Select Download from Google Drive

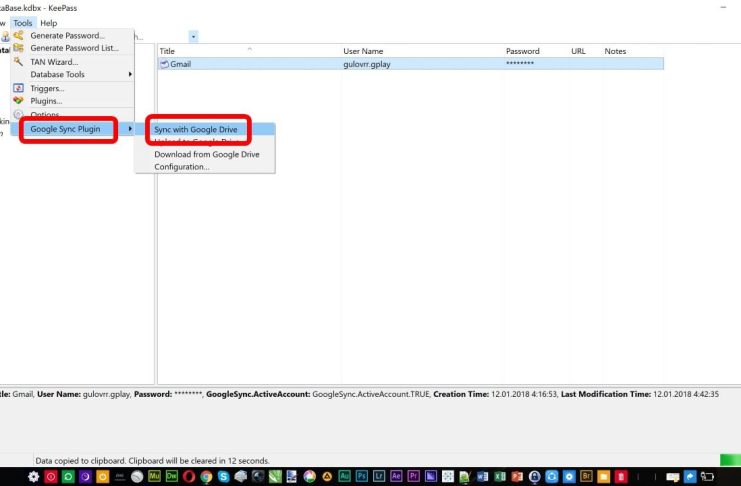[x=205, y=154]
